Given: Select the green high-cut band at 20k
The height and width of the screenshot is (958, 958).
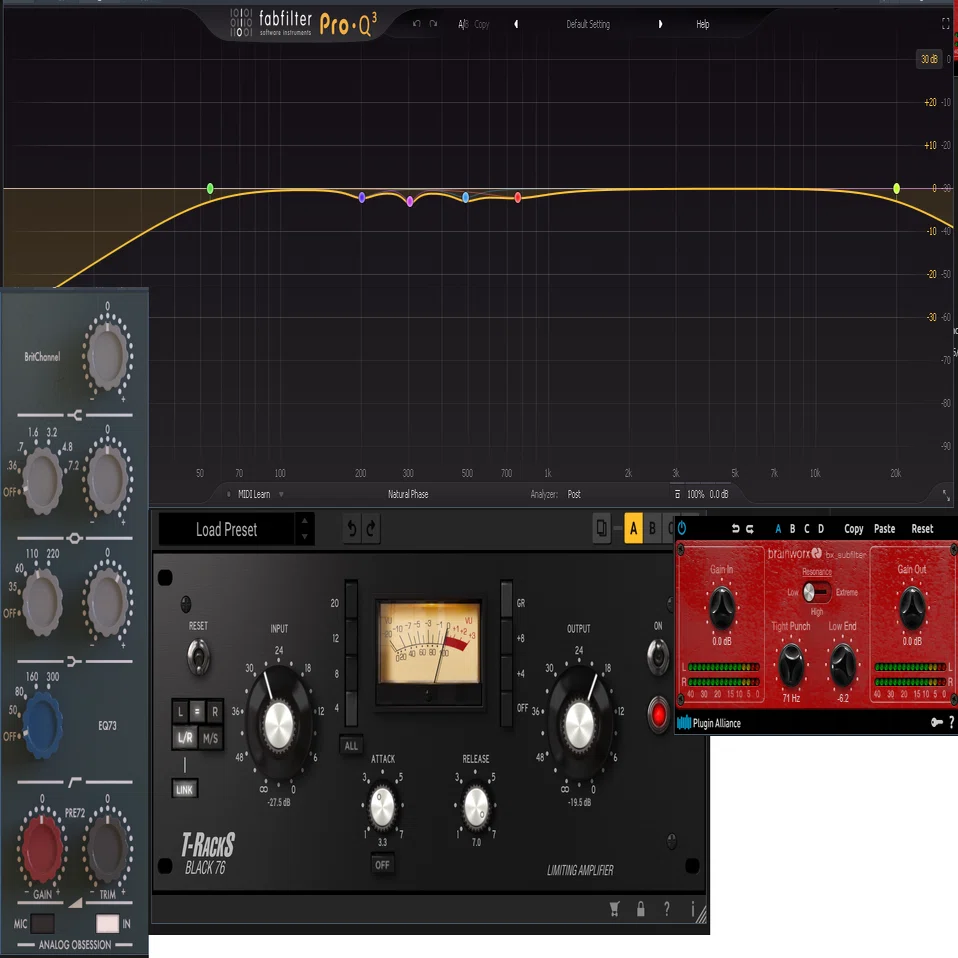Looking at the screenshot, I should 896,188.
